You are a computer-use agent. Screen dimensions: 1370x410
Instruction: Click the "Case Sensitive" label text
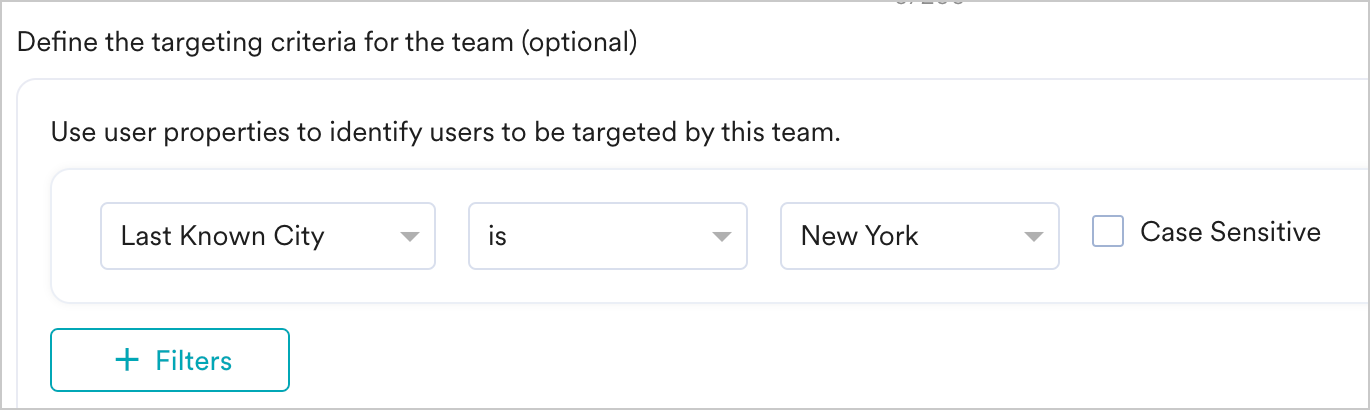[1230, 233]
